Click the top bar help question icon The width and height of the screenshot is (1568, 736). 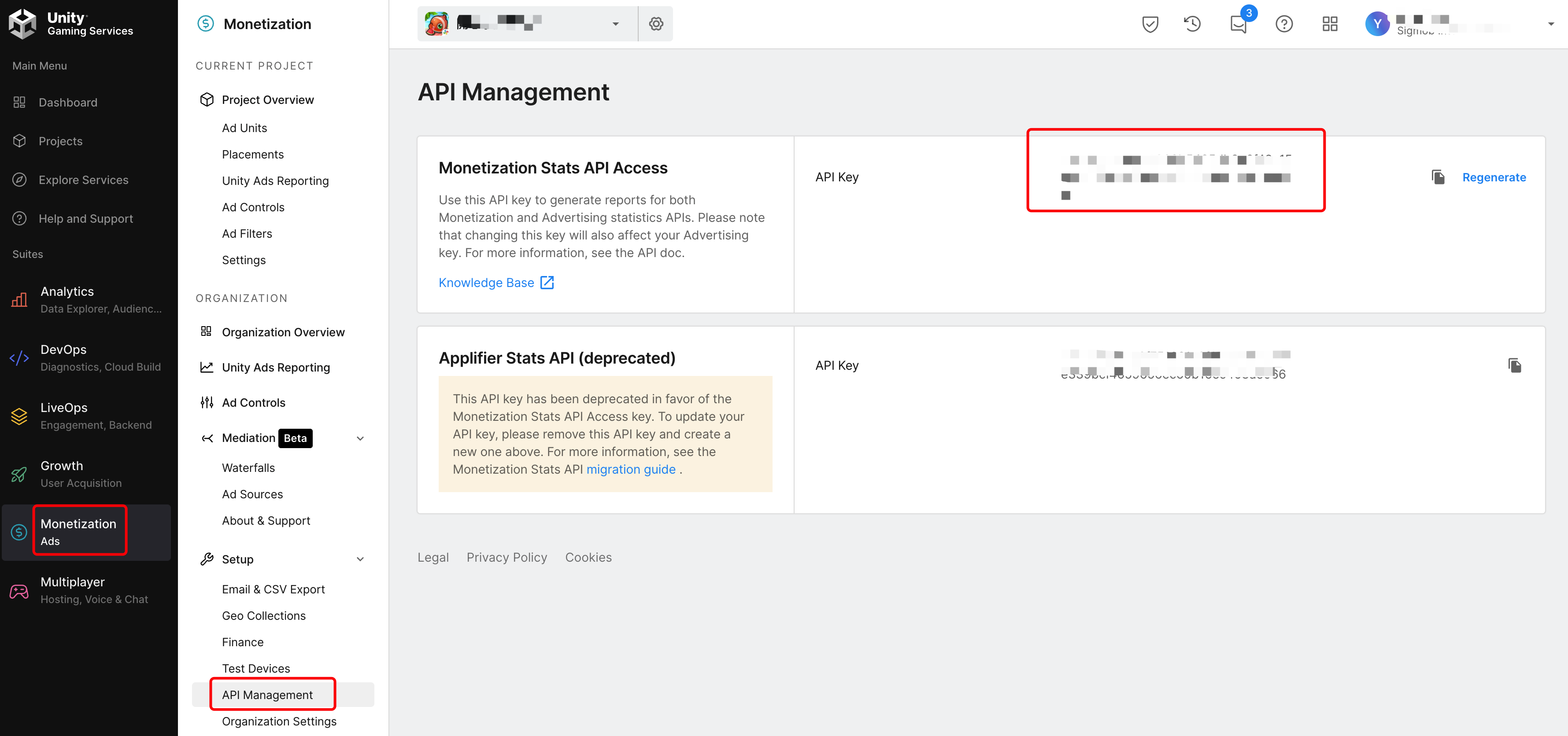click(x=1284, y=24)
